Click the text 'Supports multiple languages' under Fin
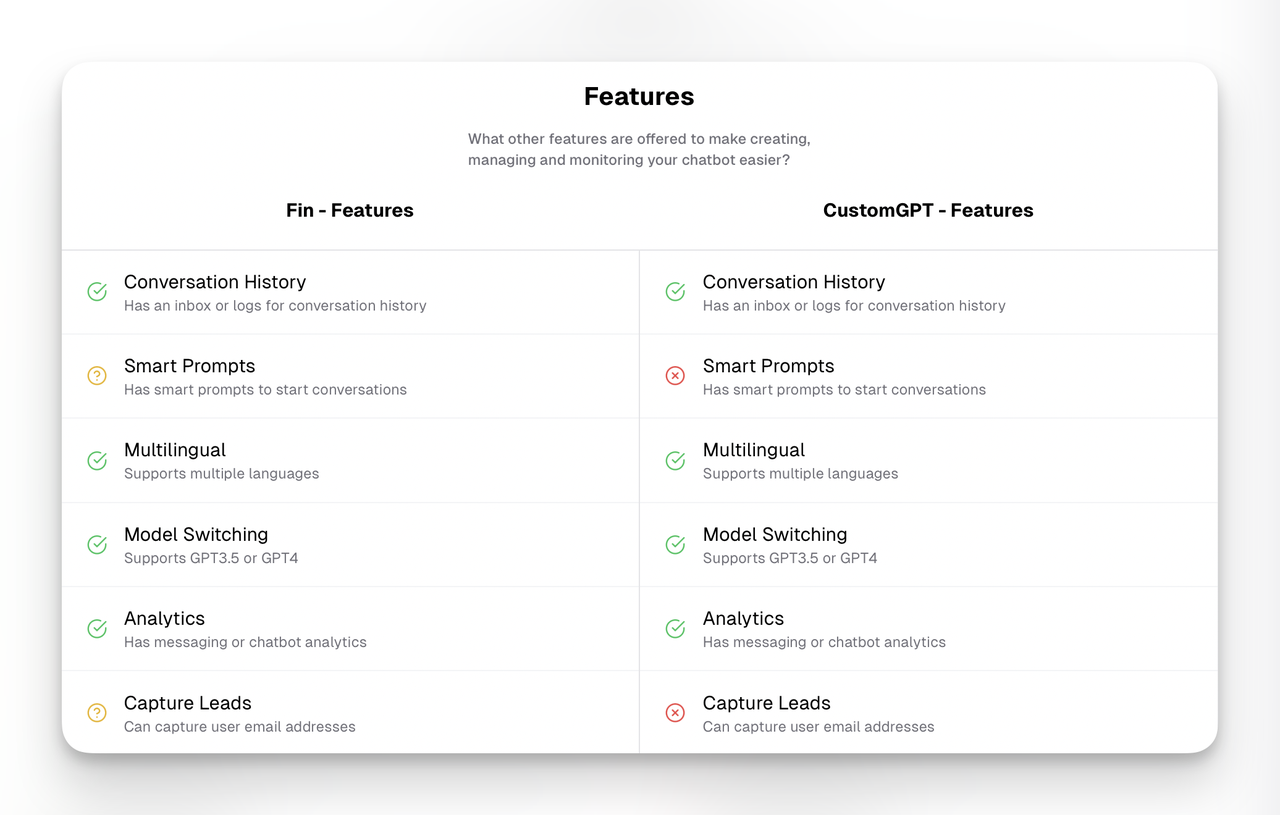This screenshot has width=1280, height=815. pyautogui.click(x=222, y=474)
